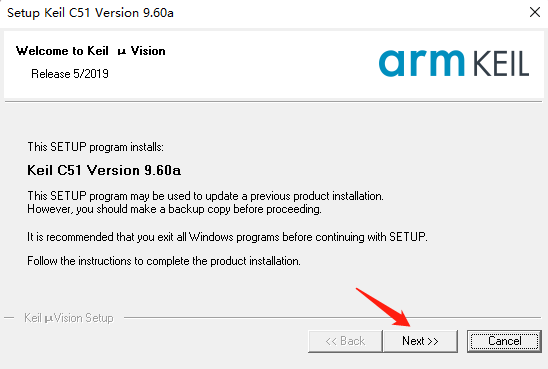Click the separator line beneath the welcome banner
Image resolution: width=548 pixels, height=369 pixels.
coord(274,102)
